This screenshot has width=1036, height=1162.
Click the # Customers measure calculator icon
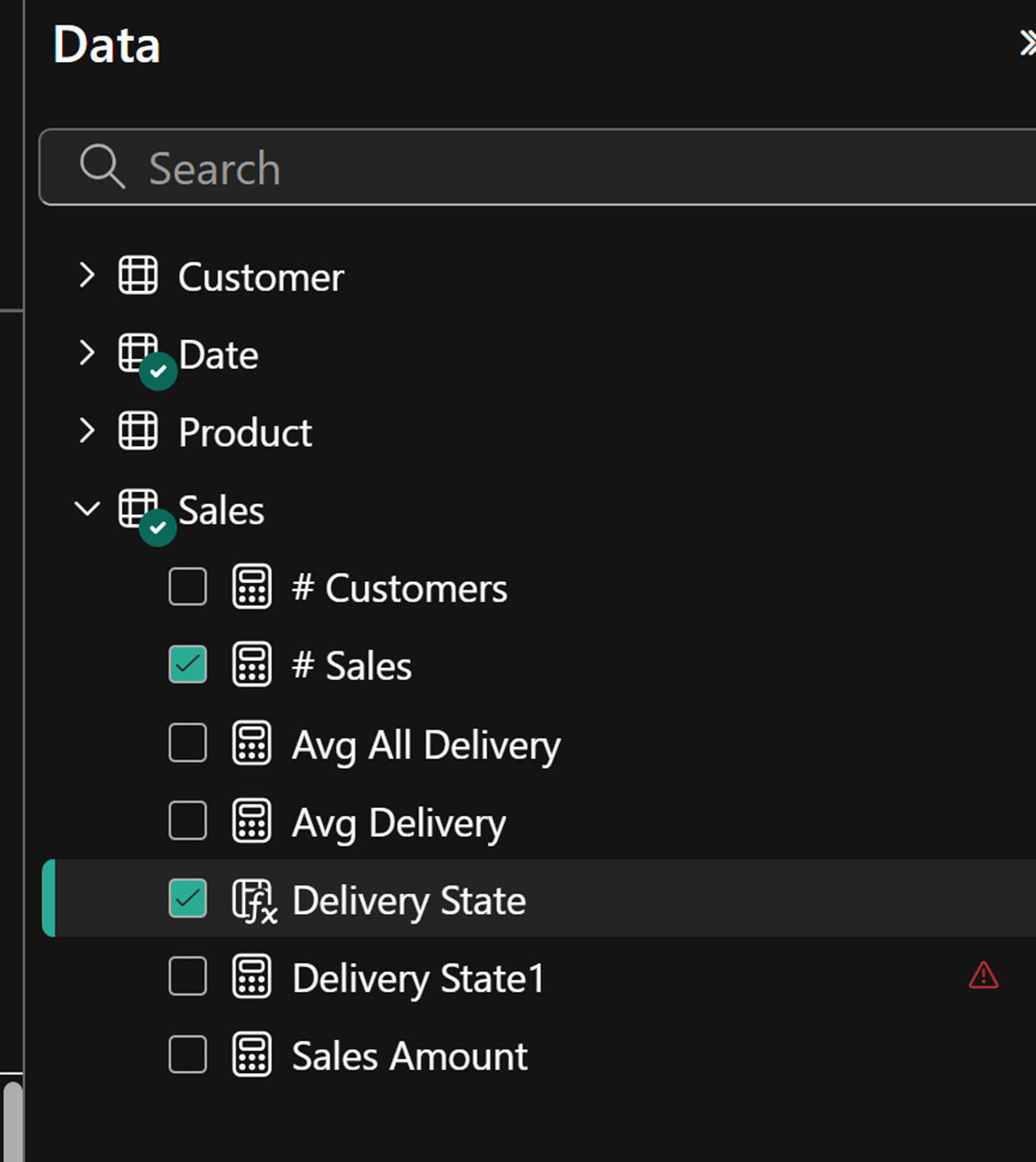[252, 587]
